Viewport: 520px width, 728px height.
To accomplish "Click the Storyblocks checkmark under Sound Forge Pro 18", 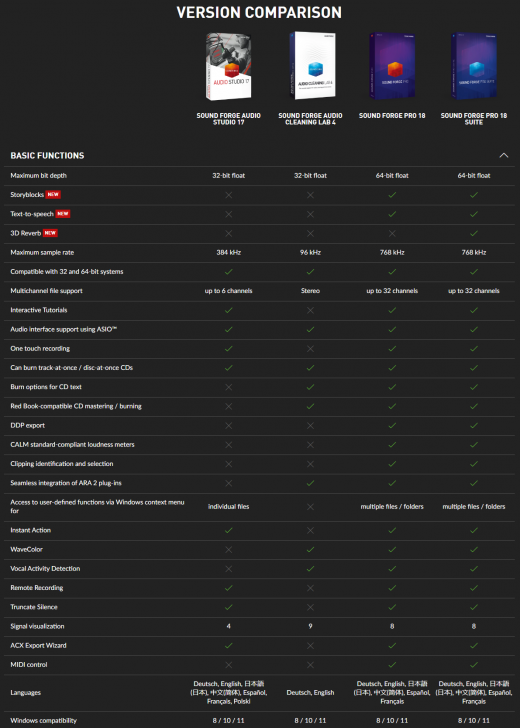I will point(392,195).
